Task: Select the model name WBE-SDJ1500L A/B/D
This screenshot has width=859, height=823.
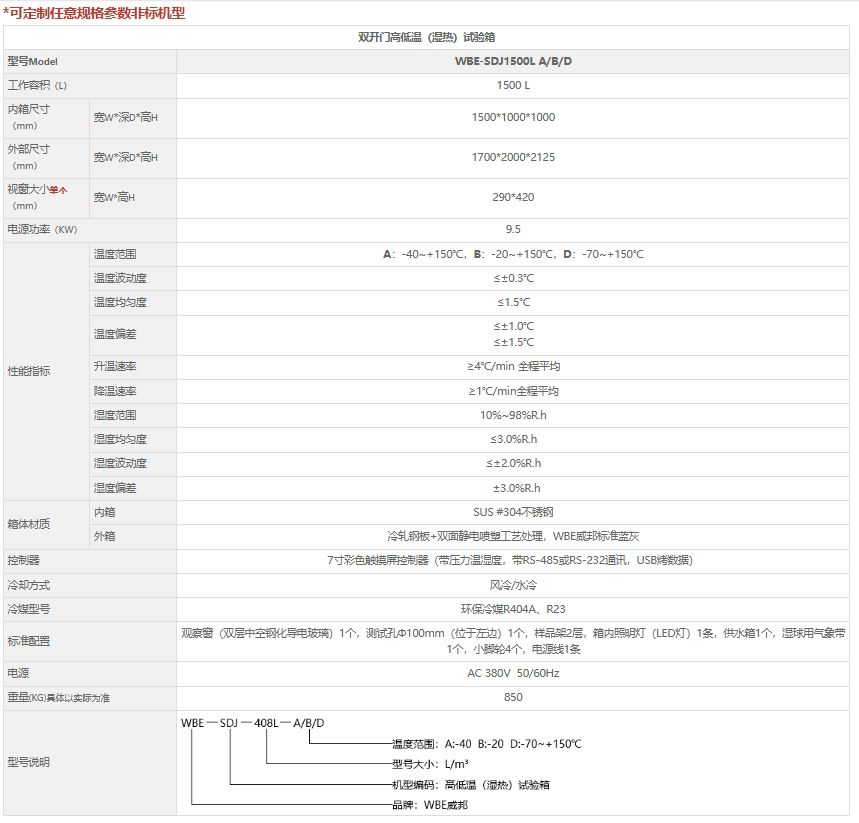Action: click(x=513, y=61)
